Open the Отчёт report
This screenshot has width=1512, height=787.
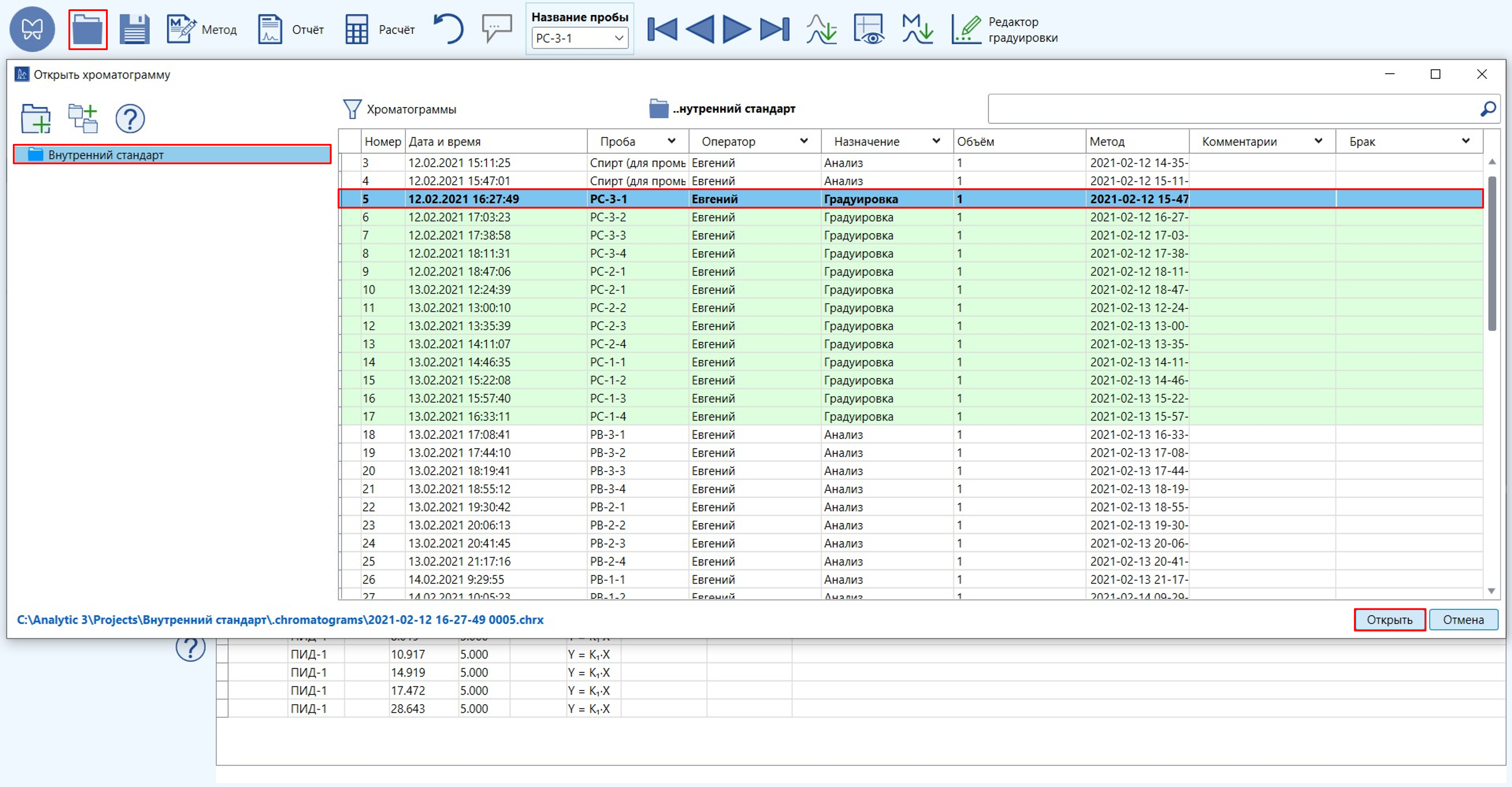(290, 29)
